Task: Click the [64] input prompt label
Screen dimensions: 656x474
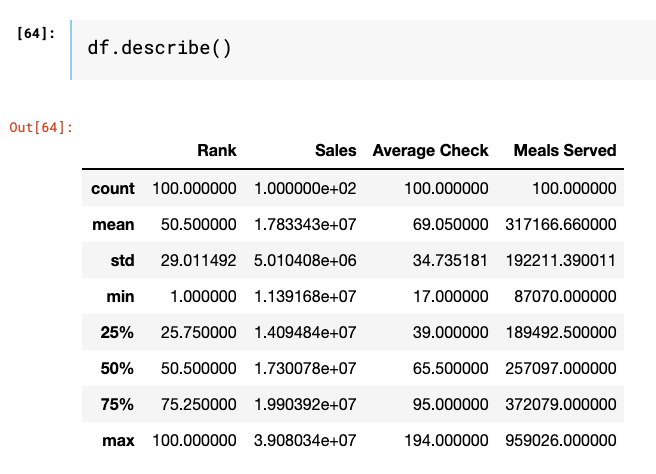Action: click(x=37, y=34)
